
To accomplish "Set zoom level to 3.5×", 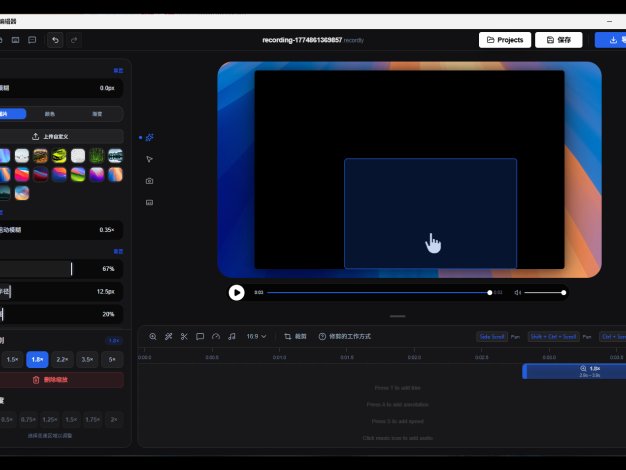I will [x=87, y=359].
